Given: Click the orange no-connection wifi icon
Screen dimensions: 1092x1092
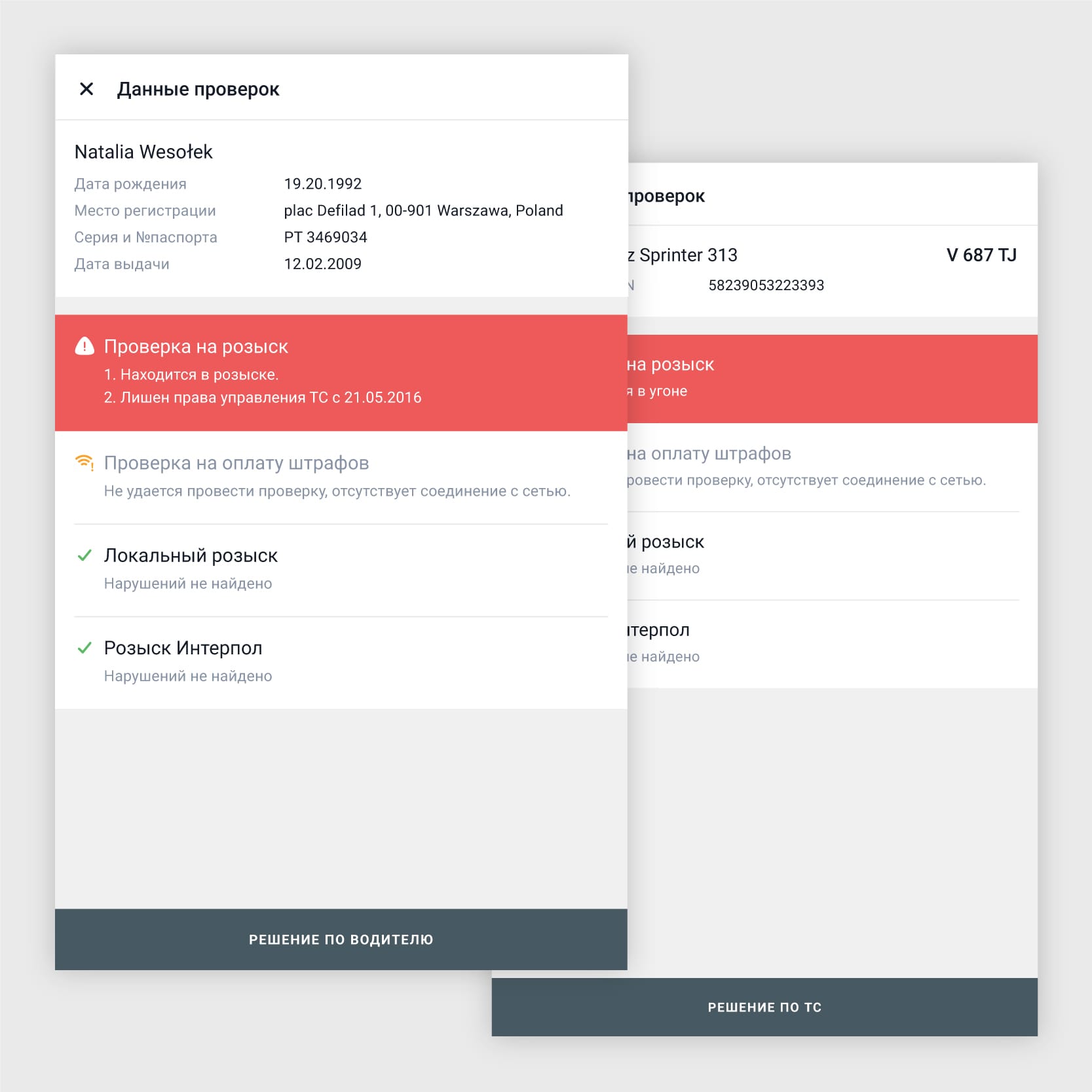Looking at the screenshot, I should point(85,462).
